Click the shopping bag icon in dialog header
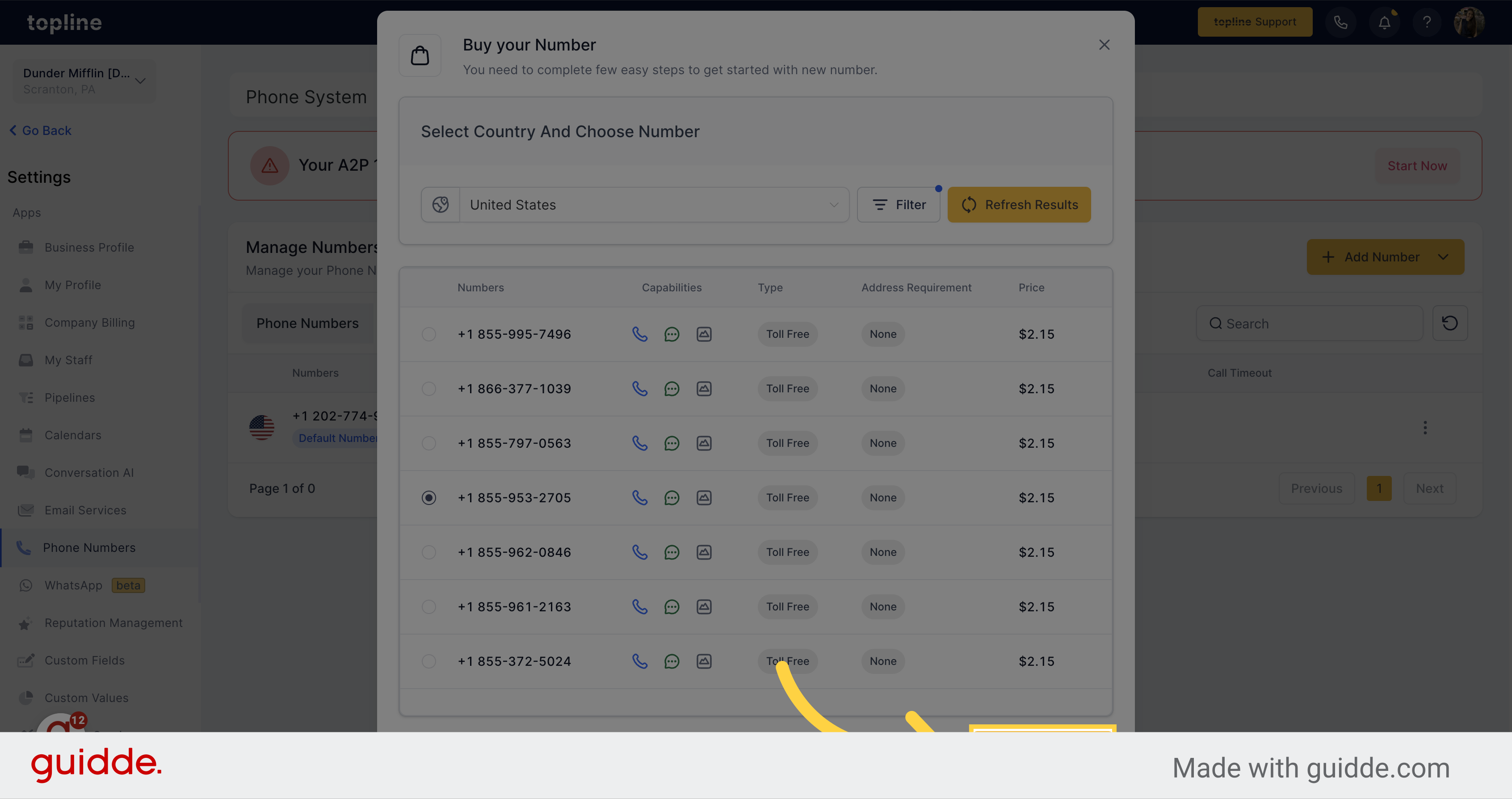Image resolution: width=1512 pixels, height=799 pixels. tap(420, 56)
